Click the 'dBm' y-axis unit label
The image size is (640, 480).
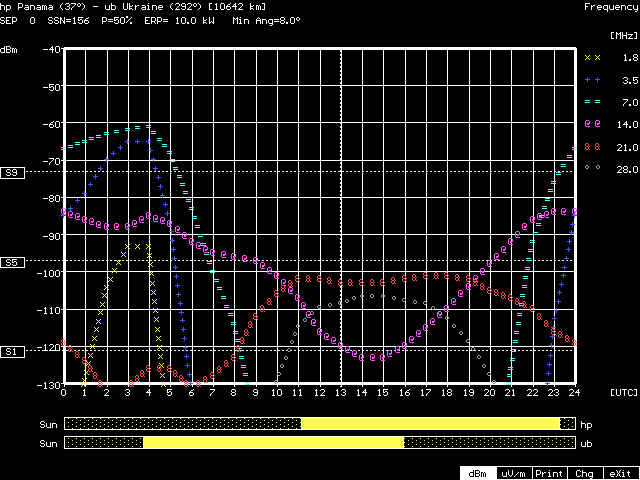8,51
